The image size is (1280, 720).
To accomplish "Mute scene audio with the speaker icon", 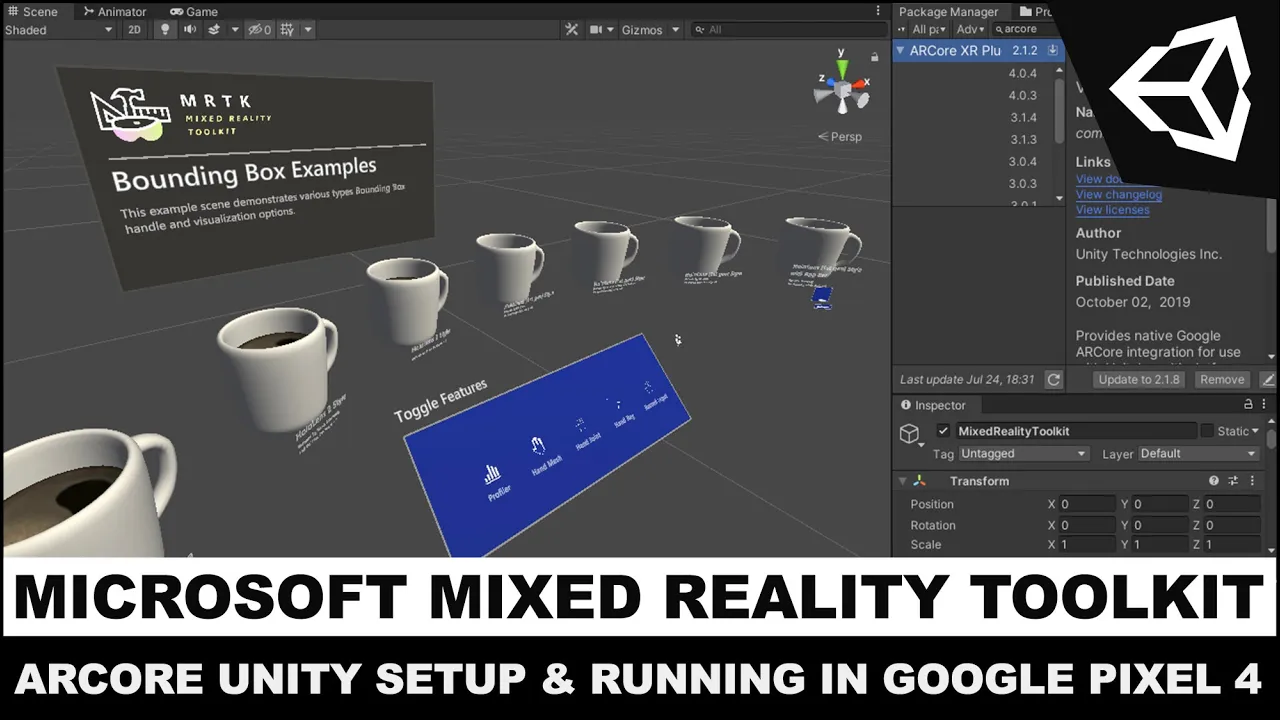I will [190, 30].
